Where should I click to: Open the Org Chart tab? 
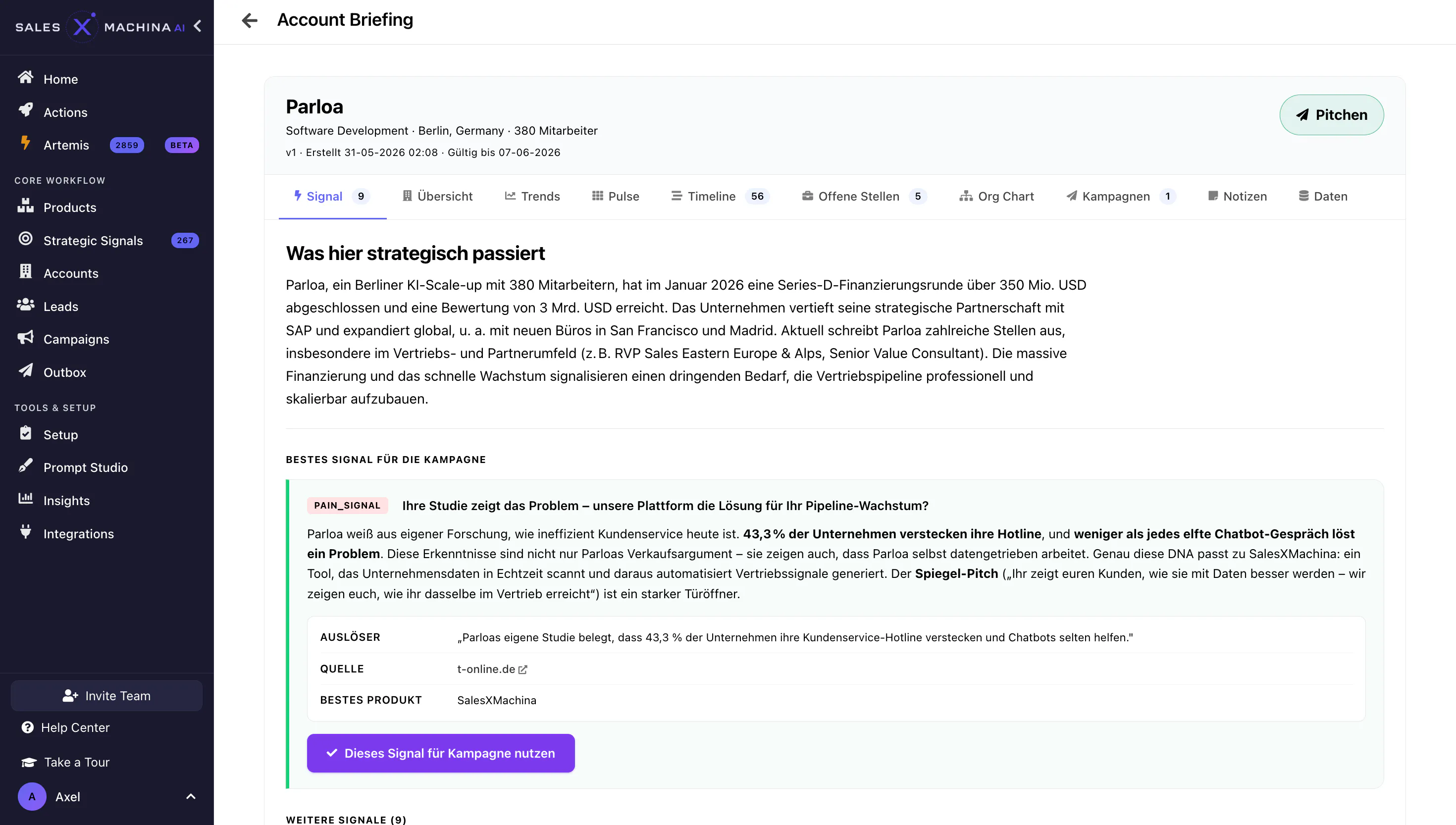point(996,197)
